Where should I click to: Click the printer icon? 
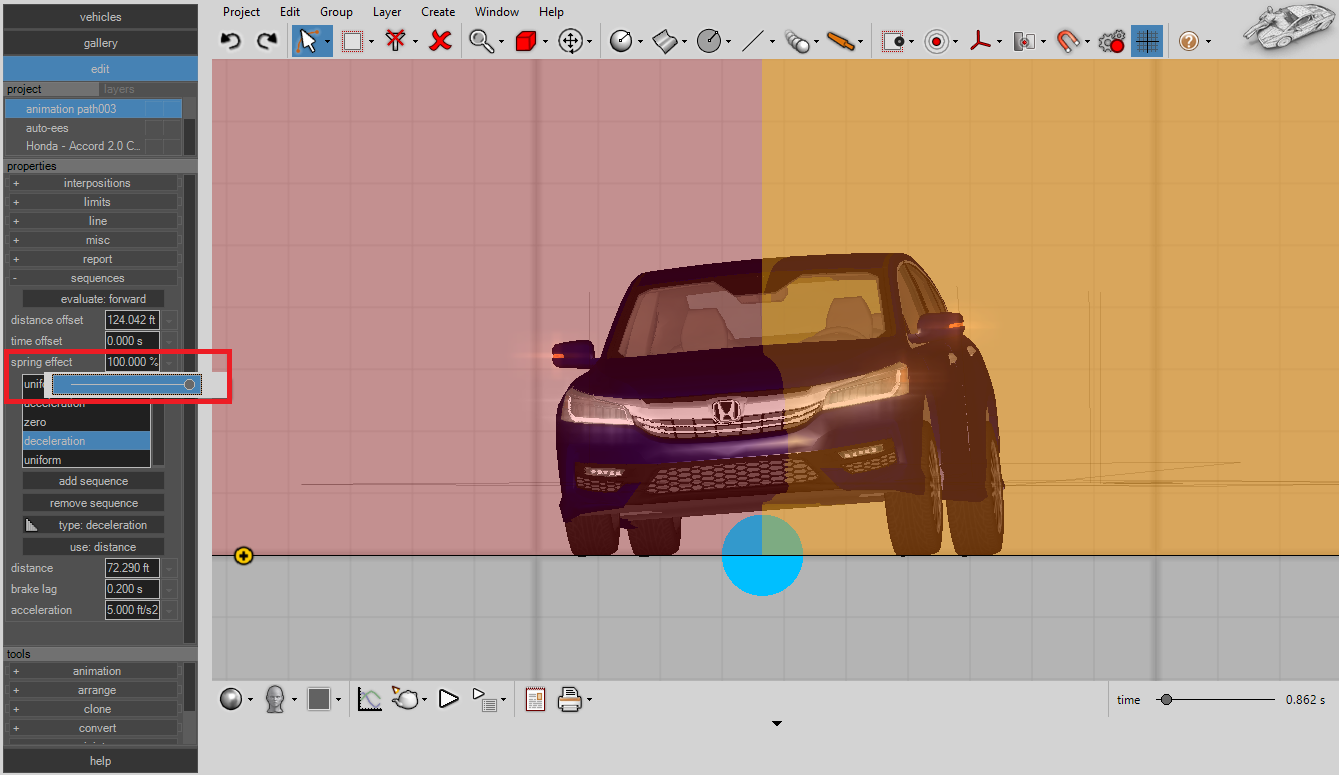click(570, 699)
